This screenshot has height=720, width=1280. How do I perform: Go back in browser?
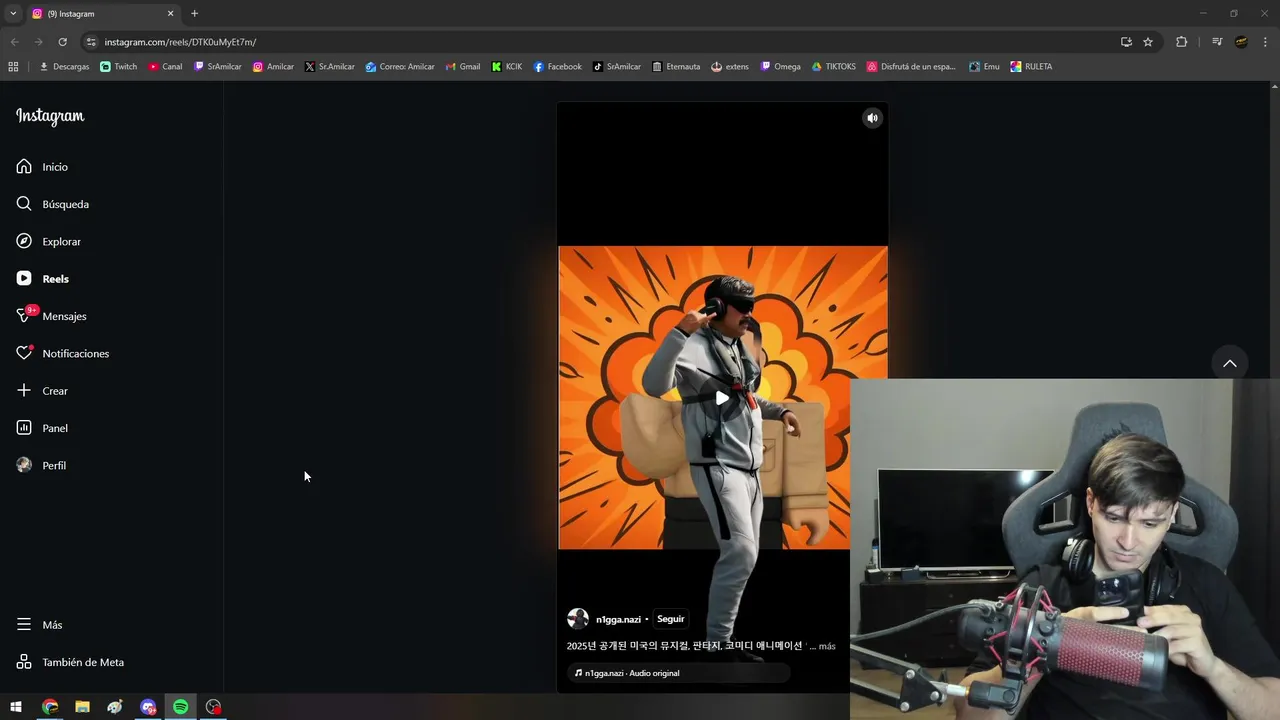[14, 42]
